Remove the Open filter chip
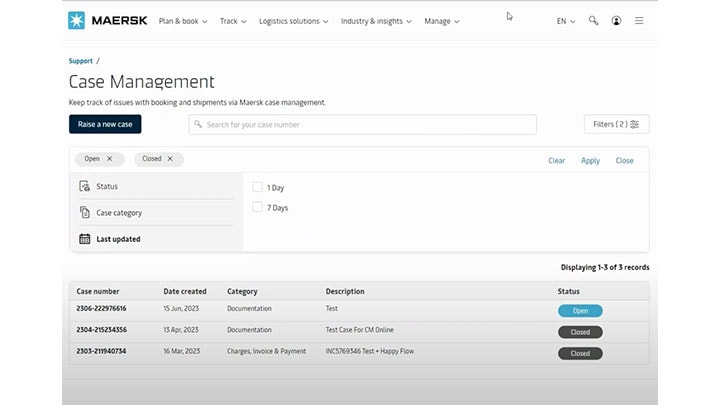 pos(109,159)
